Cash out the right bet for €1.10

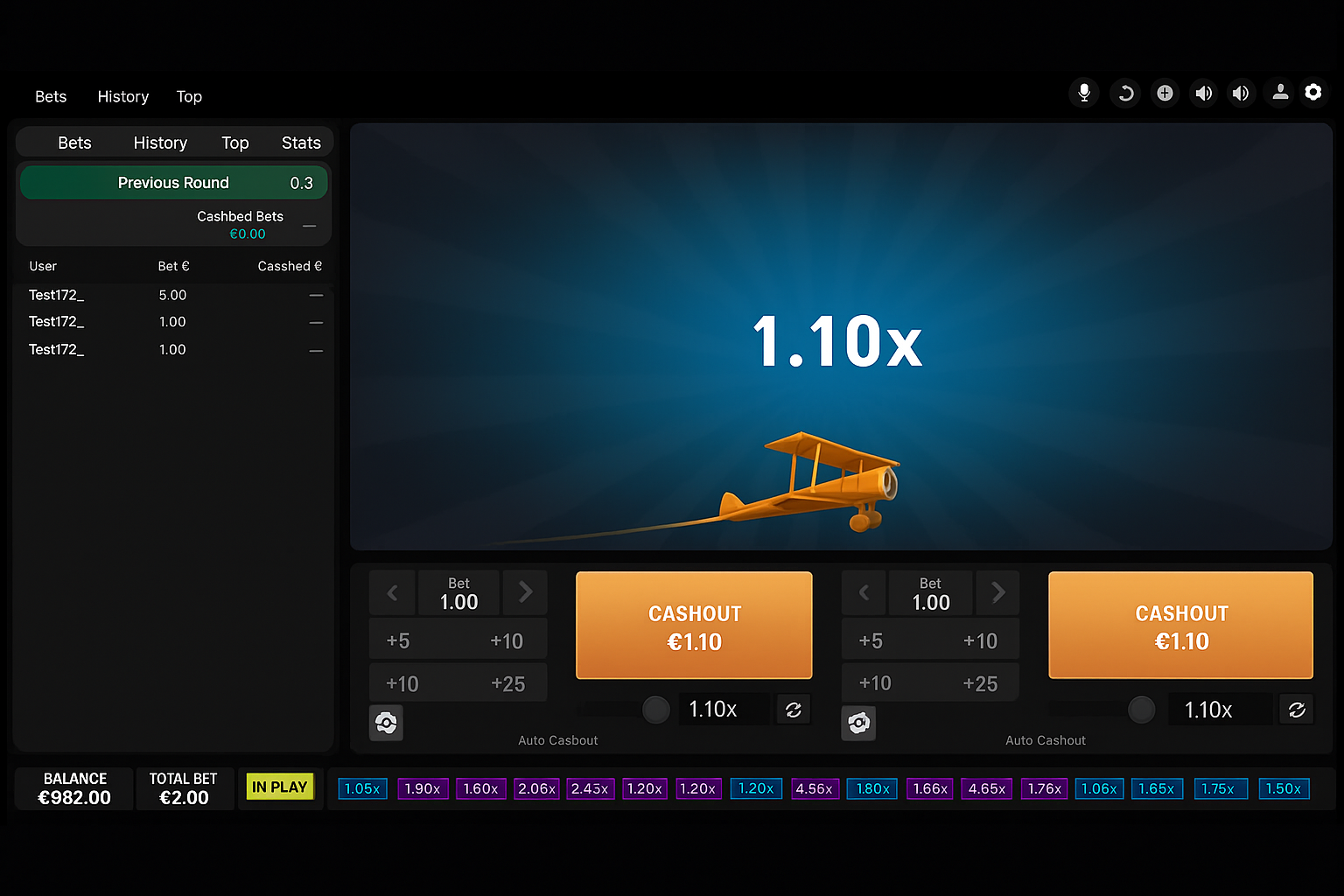(x=1180, y=626)
